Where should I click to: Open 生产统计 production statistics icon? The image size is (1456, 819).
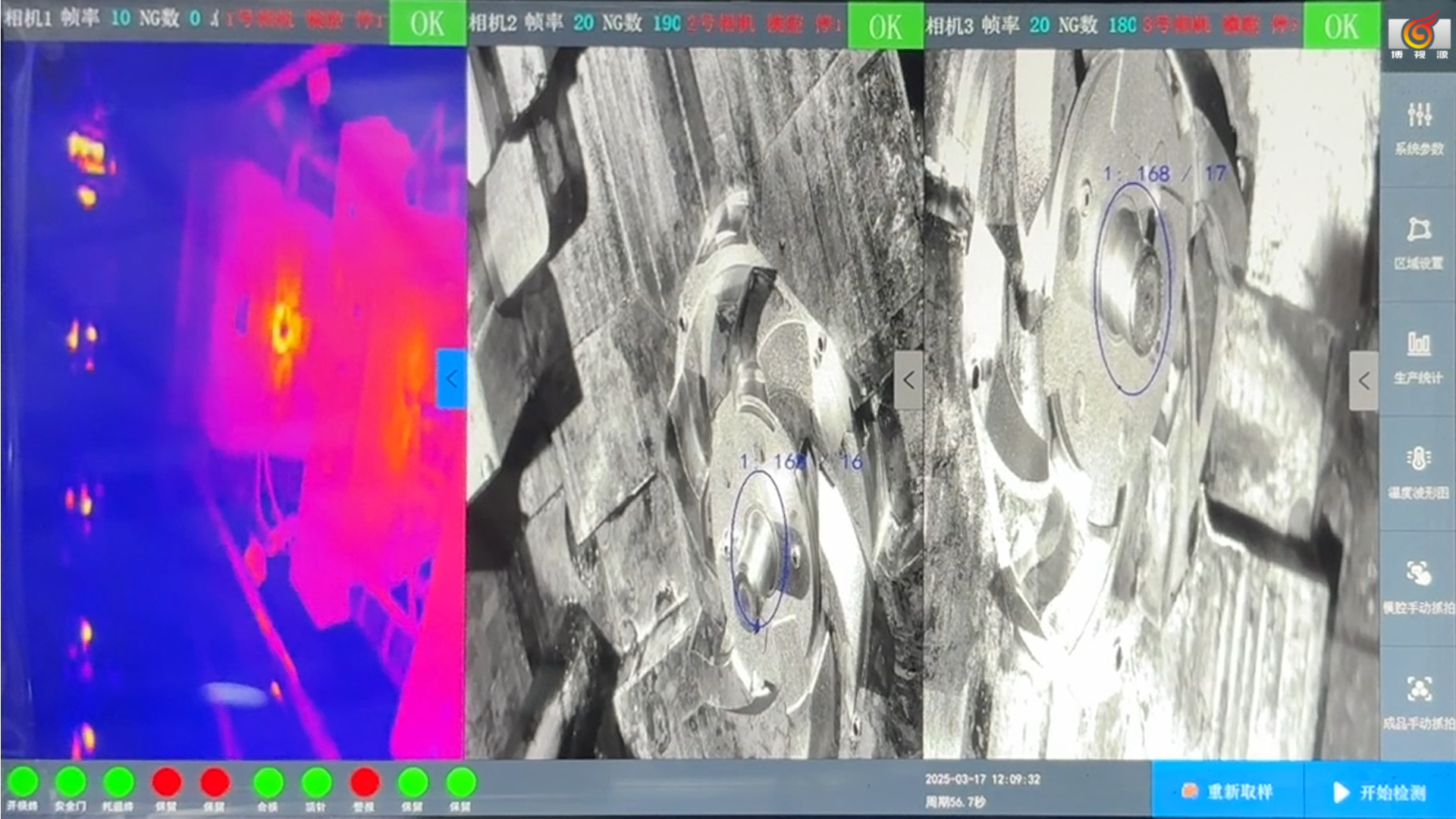point(1419,344)
